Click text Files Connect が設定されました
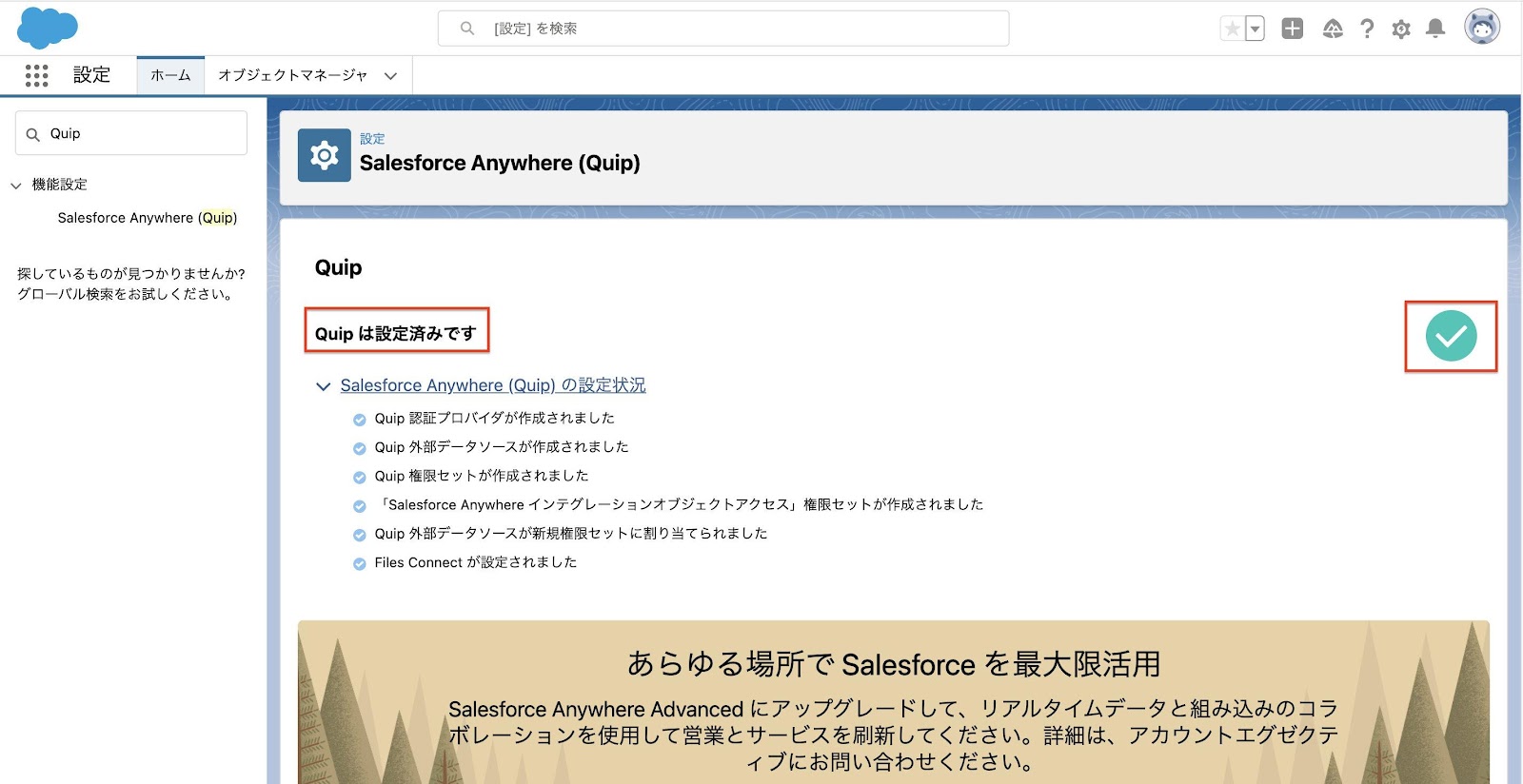The height and width of the screenshot is (784, 1523). coord(476,562)
